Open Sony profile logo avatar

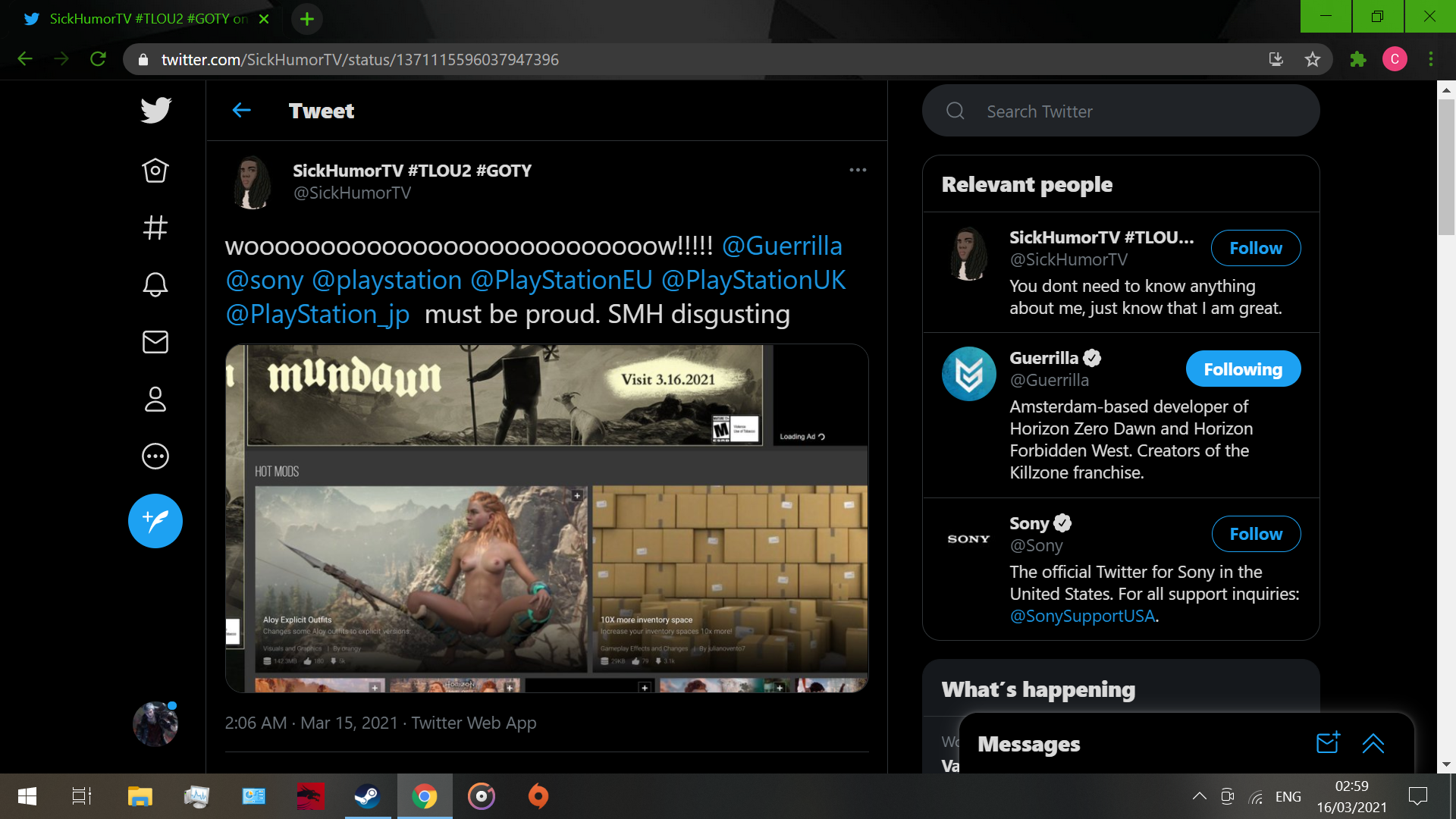click(x=968, y=539)
